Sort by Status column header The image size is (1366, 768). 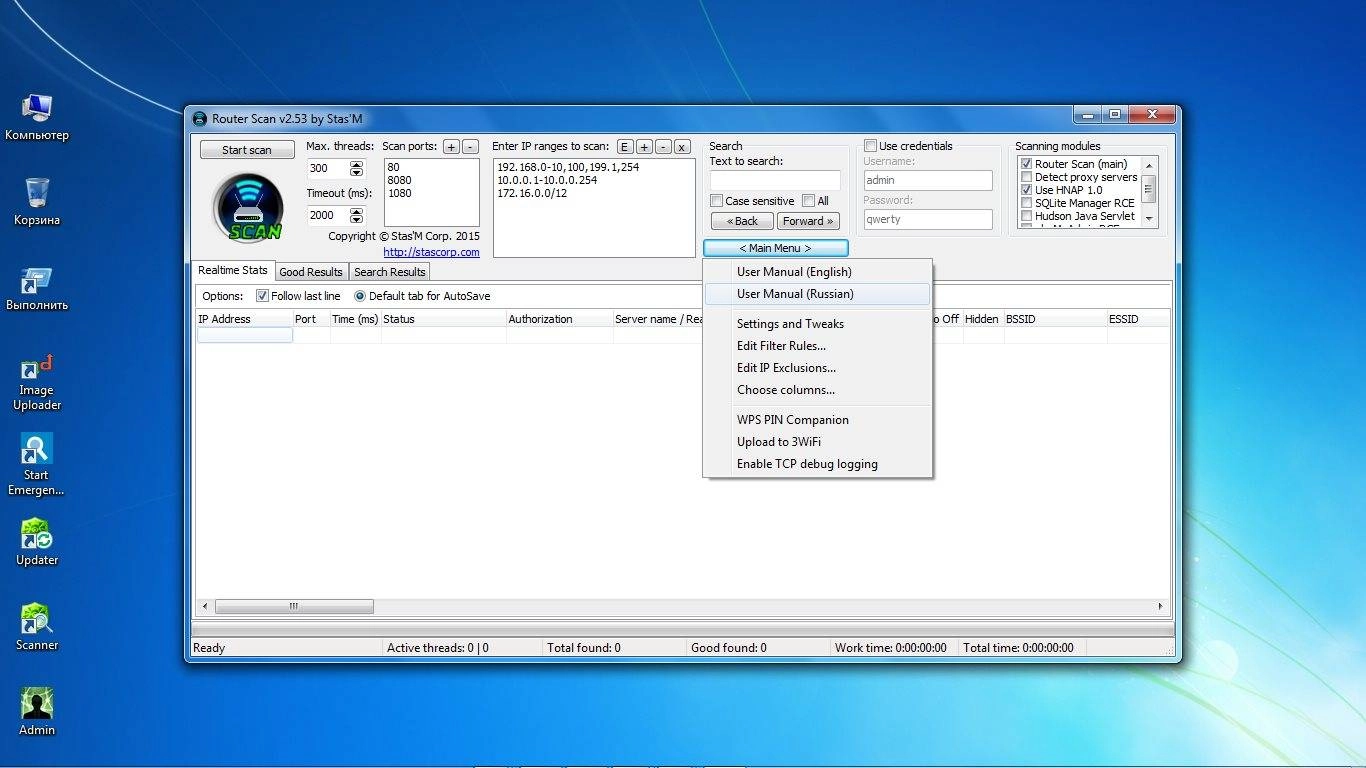[443, 319]
